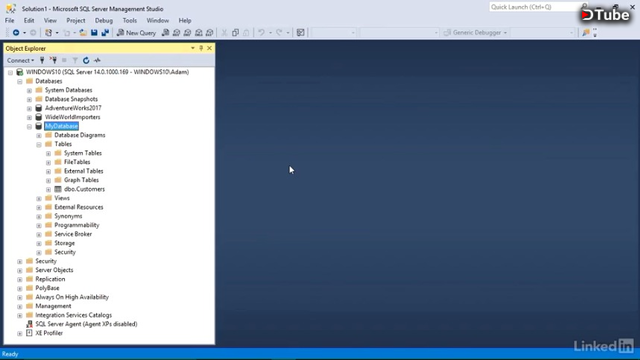Select the Service Broker folder

coord(73,234)
